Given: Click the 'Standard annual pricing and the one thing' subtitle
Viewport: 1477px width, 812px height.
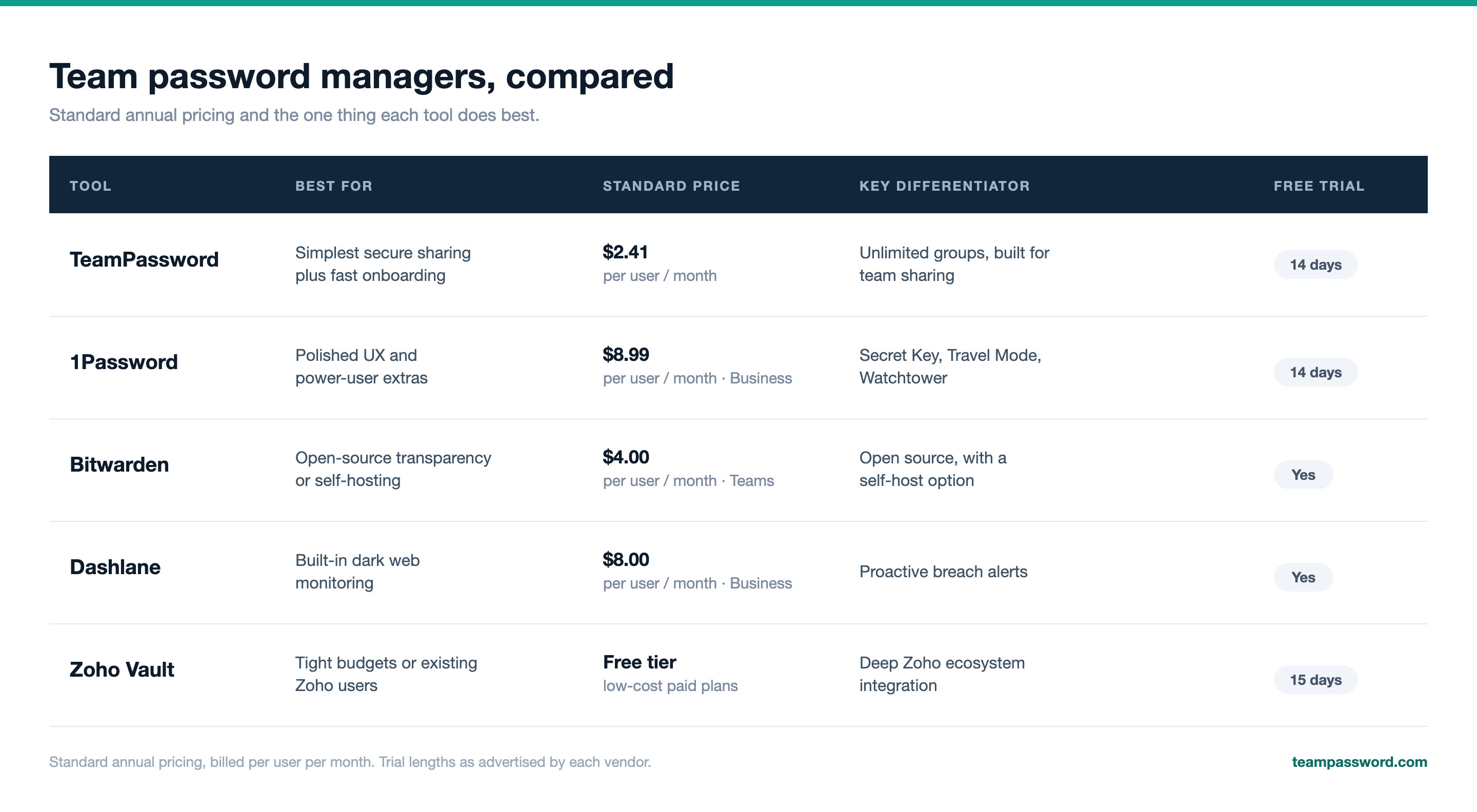Looking at the screenshot, I should coord(294,115).
